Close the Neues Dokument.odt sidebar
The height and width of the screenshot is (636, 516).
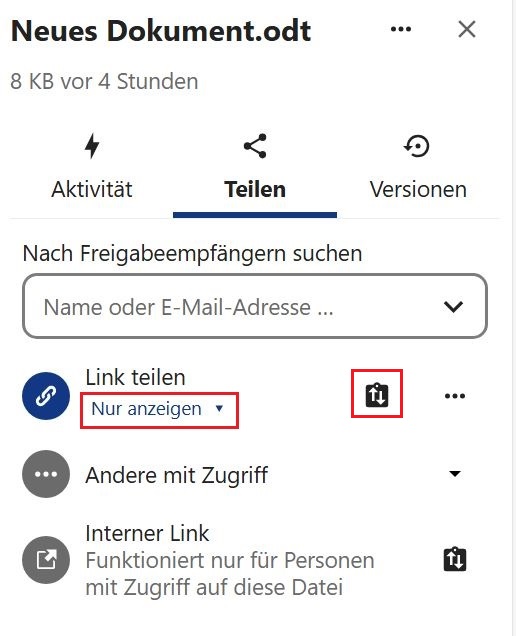click(467, 29)
